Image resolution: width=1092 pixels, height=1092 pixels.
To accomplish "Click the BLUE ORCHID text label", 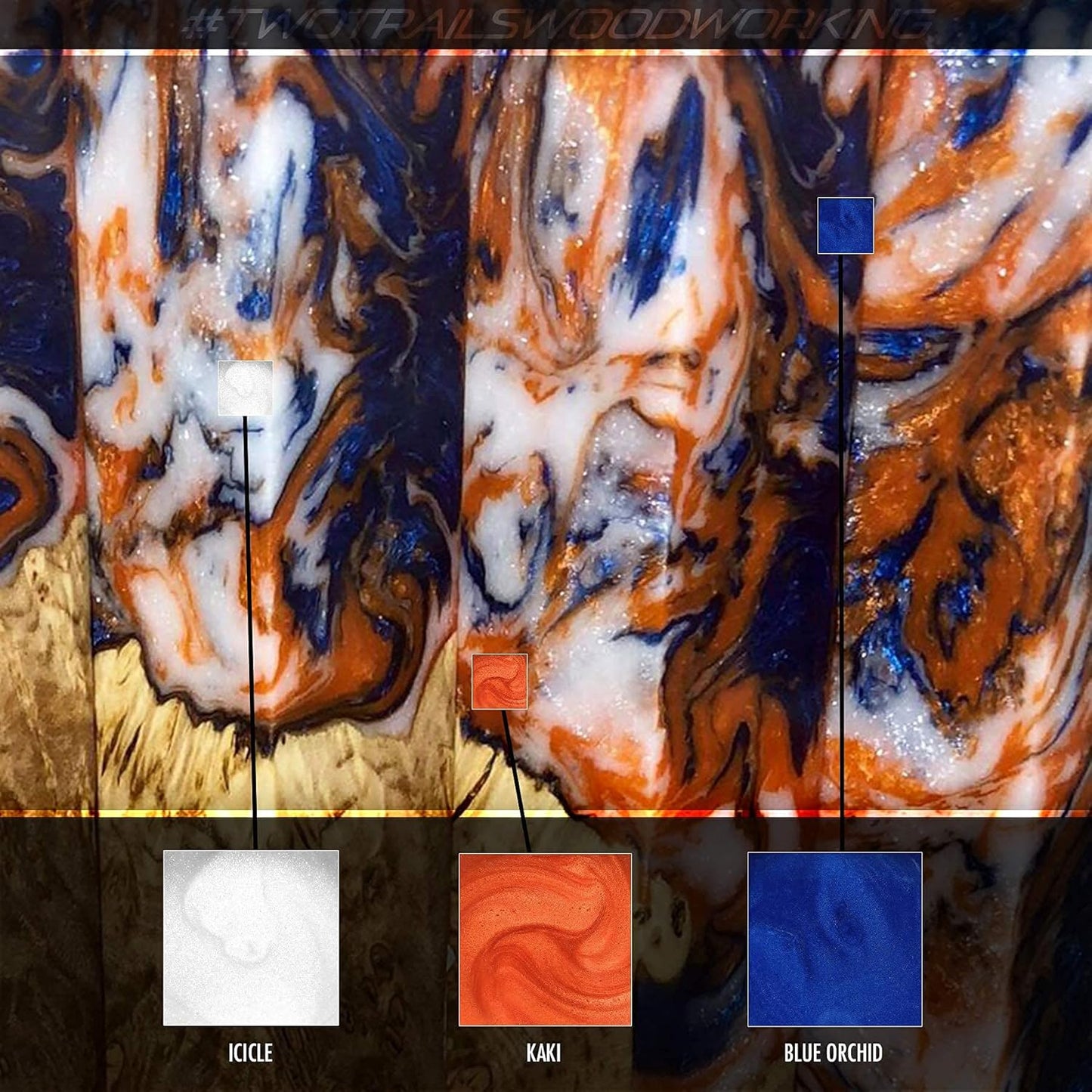I will (833, 1053).
